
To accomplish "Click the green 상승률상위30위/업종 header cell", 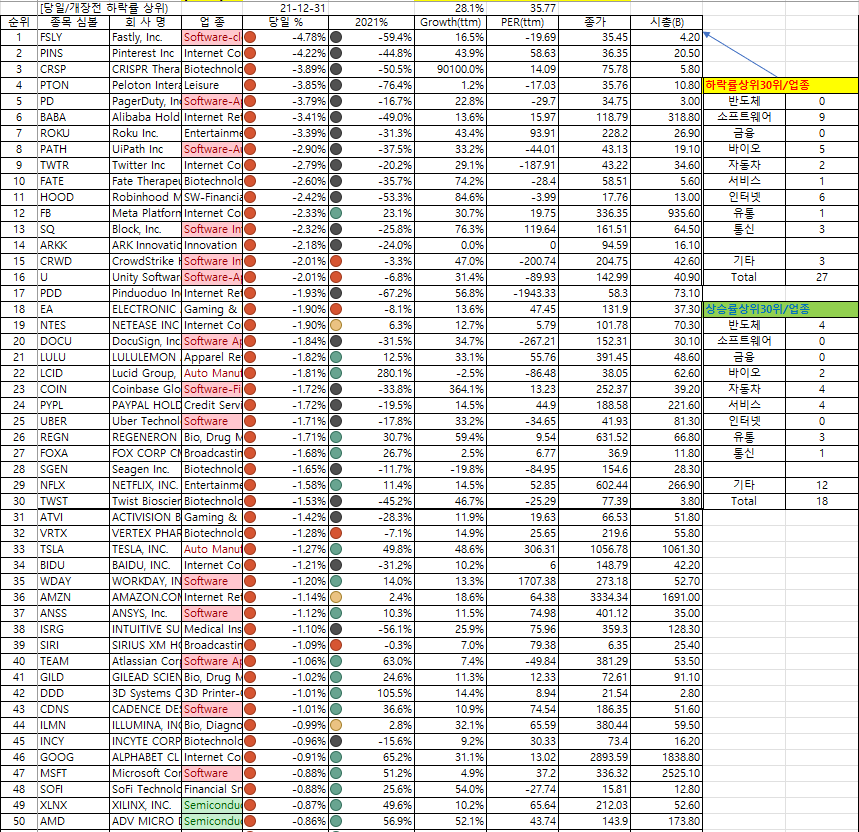I will [781, 309].
